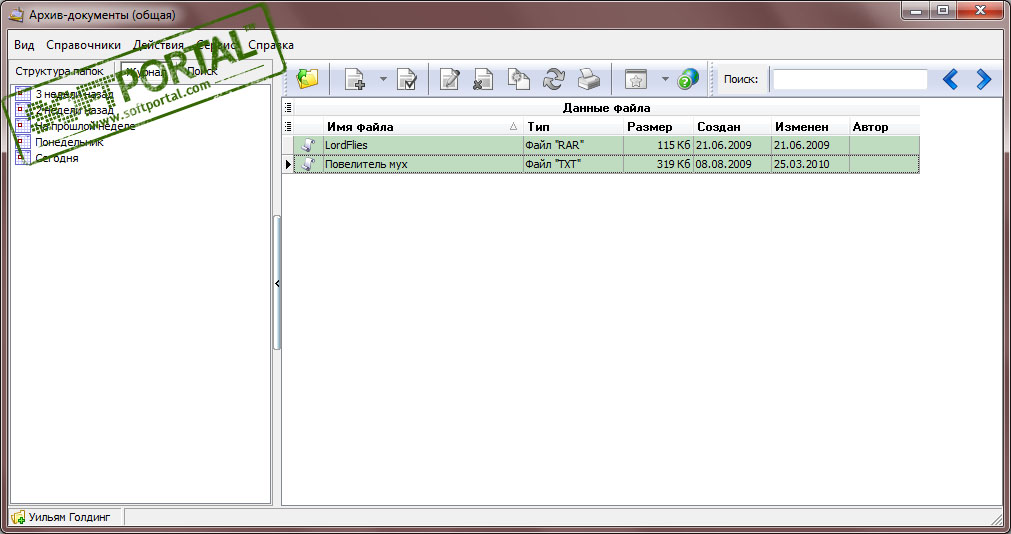This screenshot has height=534, width=1011.
Task: Click the Данные файла band header
Action: (607, 108)
